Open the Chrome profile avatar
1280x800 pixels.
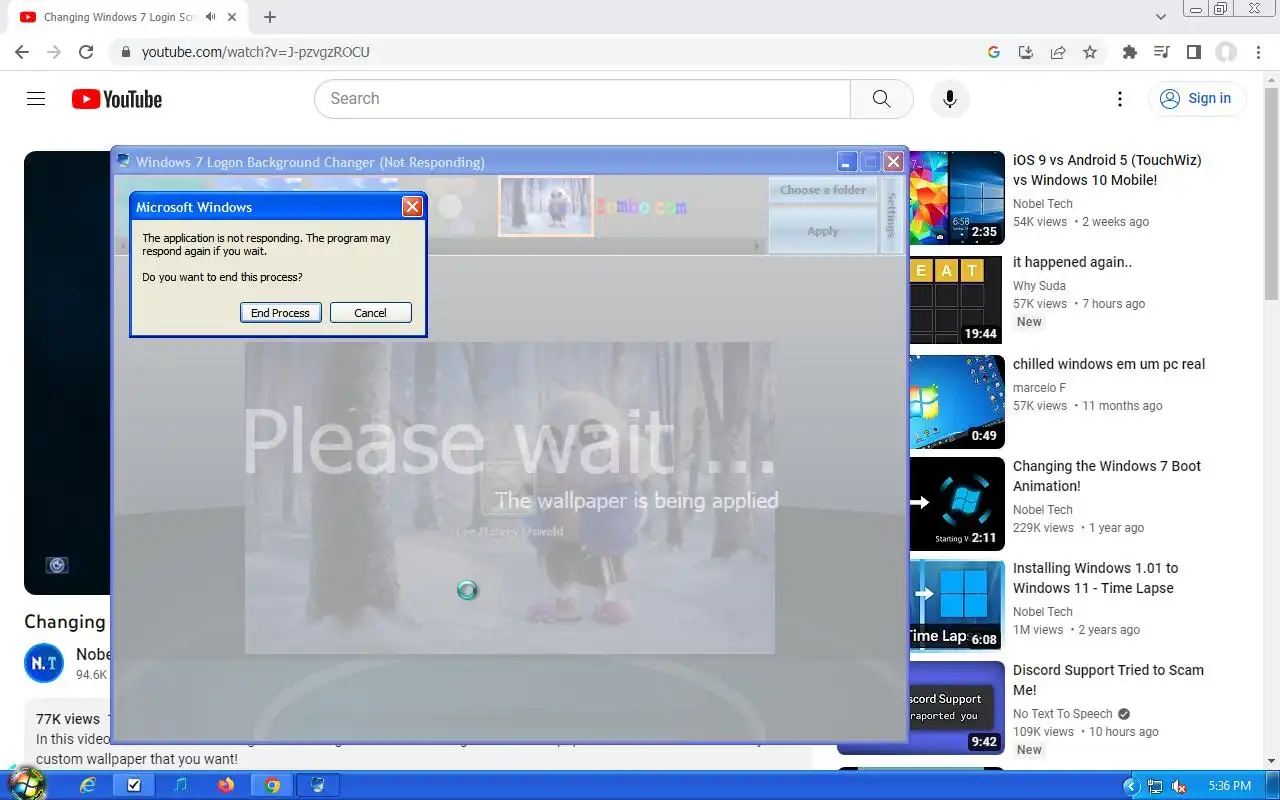point(1226,52)
